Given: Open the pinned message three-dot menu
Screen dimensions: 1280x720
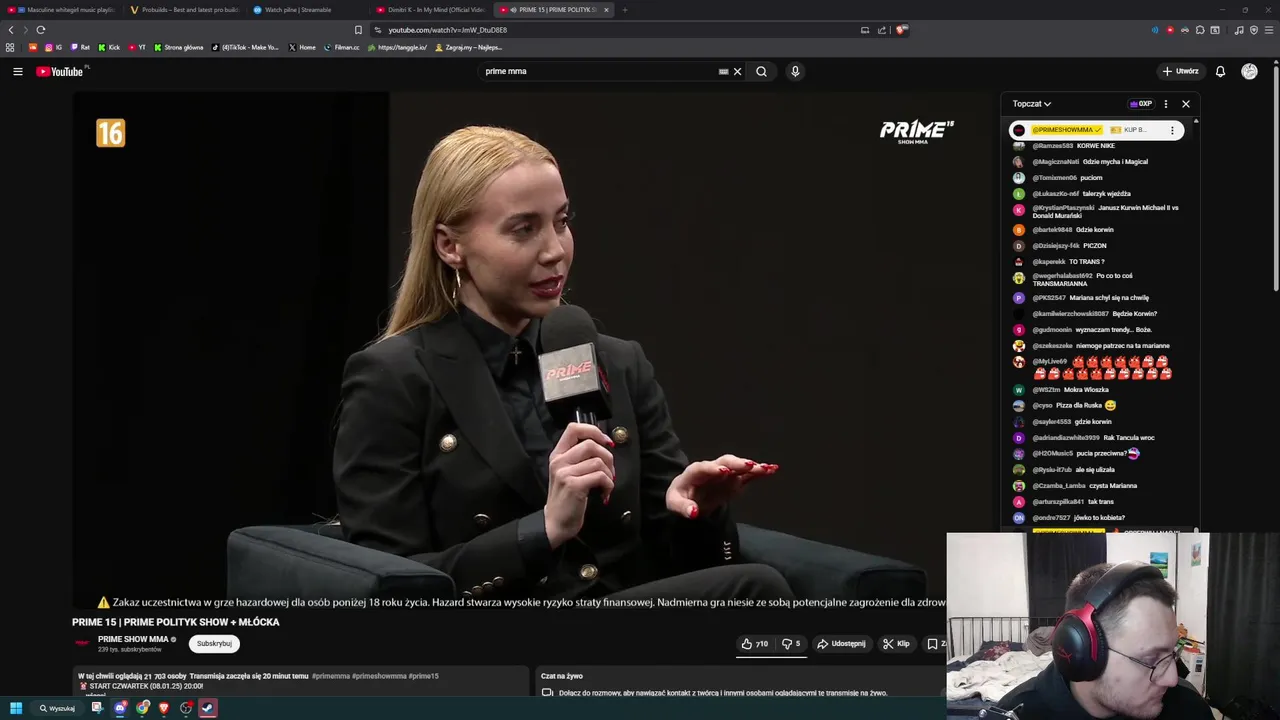Looking at the screenshot, I should (1172, 130).
